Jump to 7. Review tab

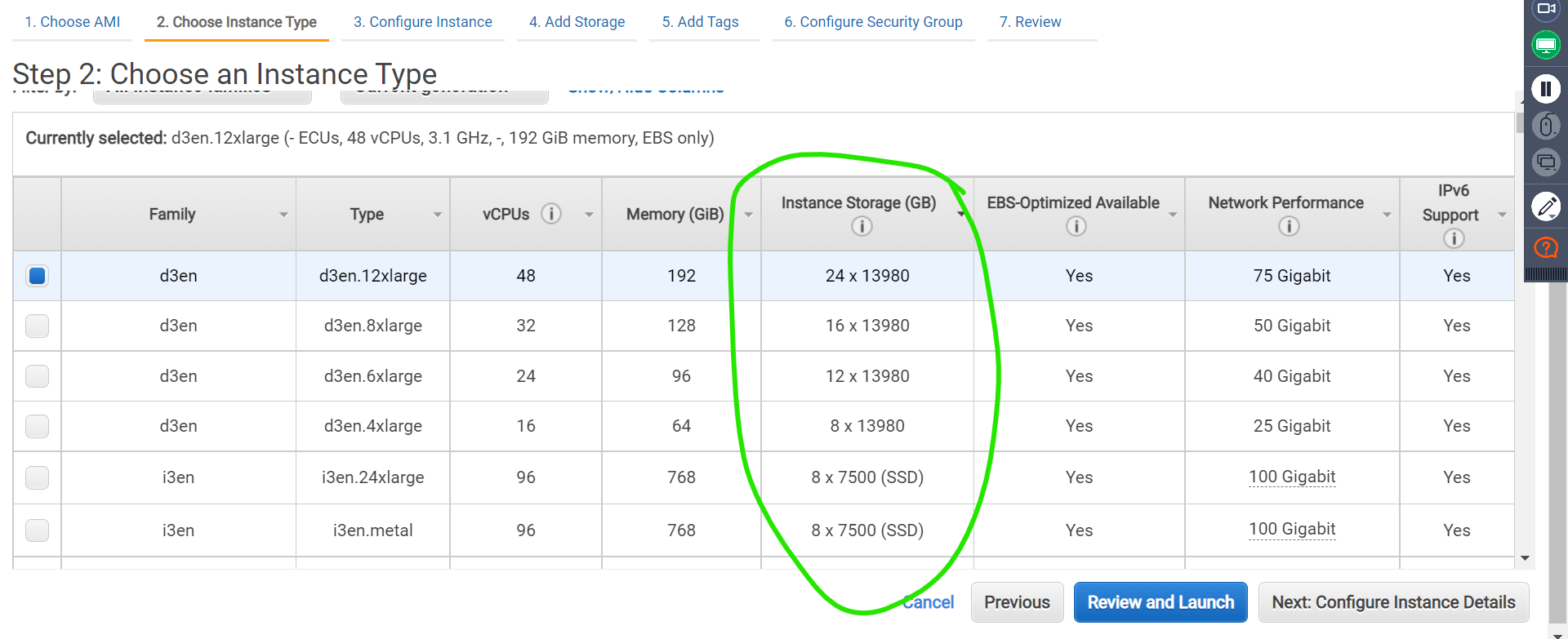pyautogui.click(x=1030, y=22)
